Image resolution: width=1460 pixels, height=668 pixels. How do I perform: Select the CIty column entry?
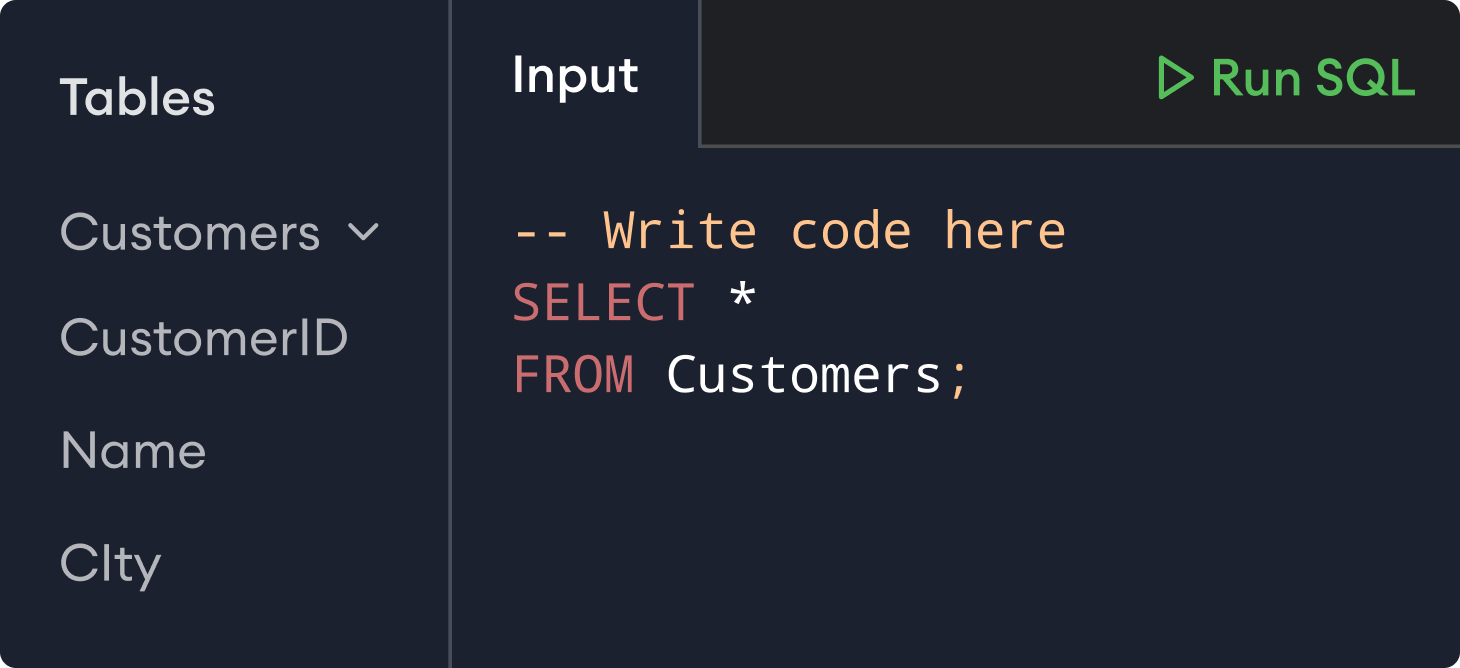(110, 563)
